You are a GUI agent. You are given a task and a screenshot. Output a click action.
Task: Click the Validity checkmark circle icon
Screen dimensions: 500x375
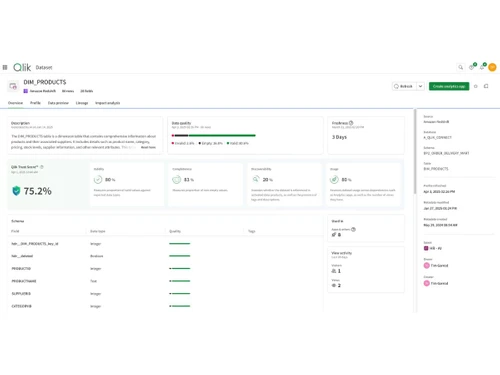pos(98,180)
